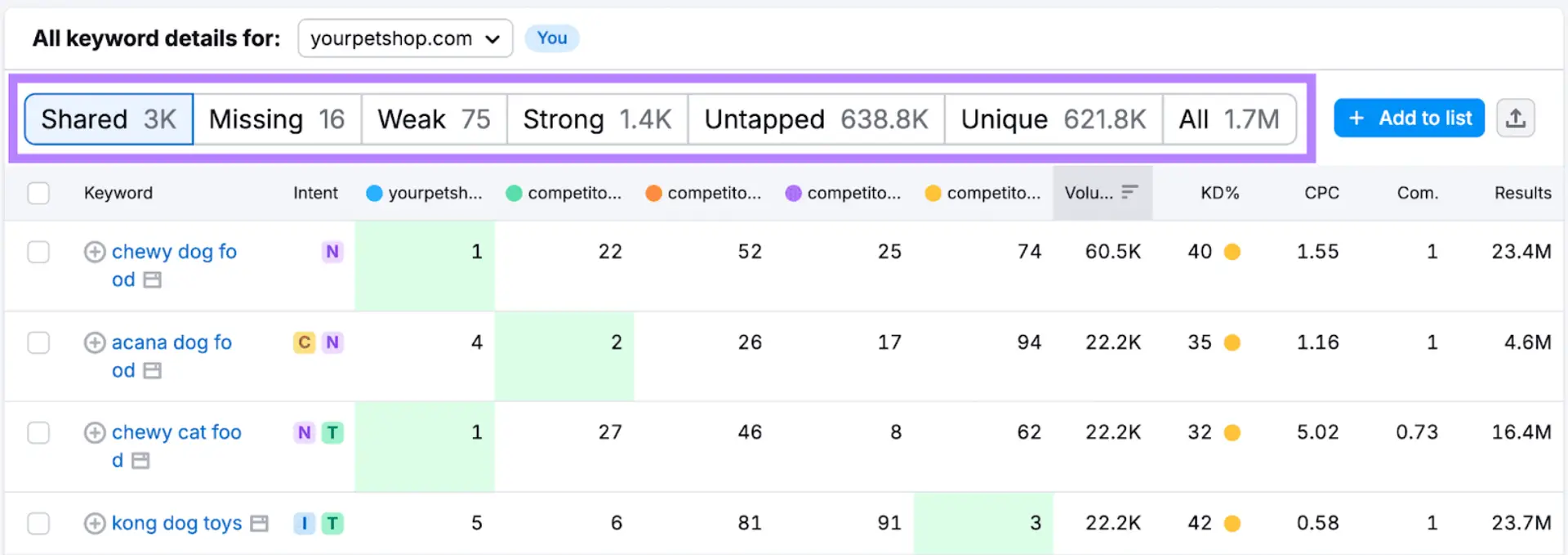Click the Add to list button
Screen dimensions: 1568x555
(1408, 118)
